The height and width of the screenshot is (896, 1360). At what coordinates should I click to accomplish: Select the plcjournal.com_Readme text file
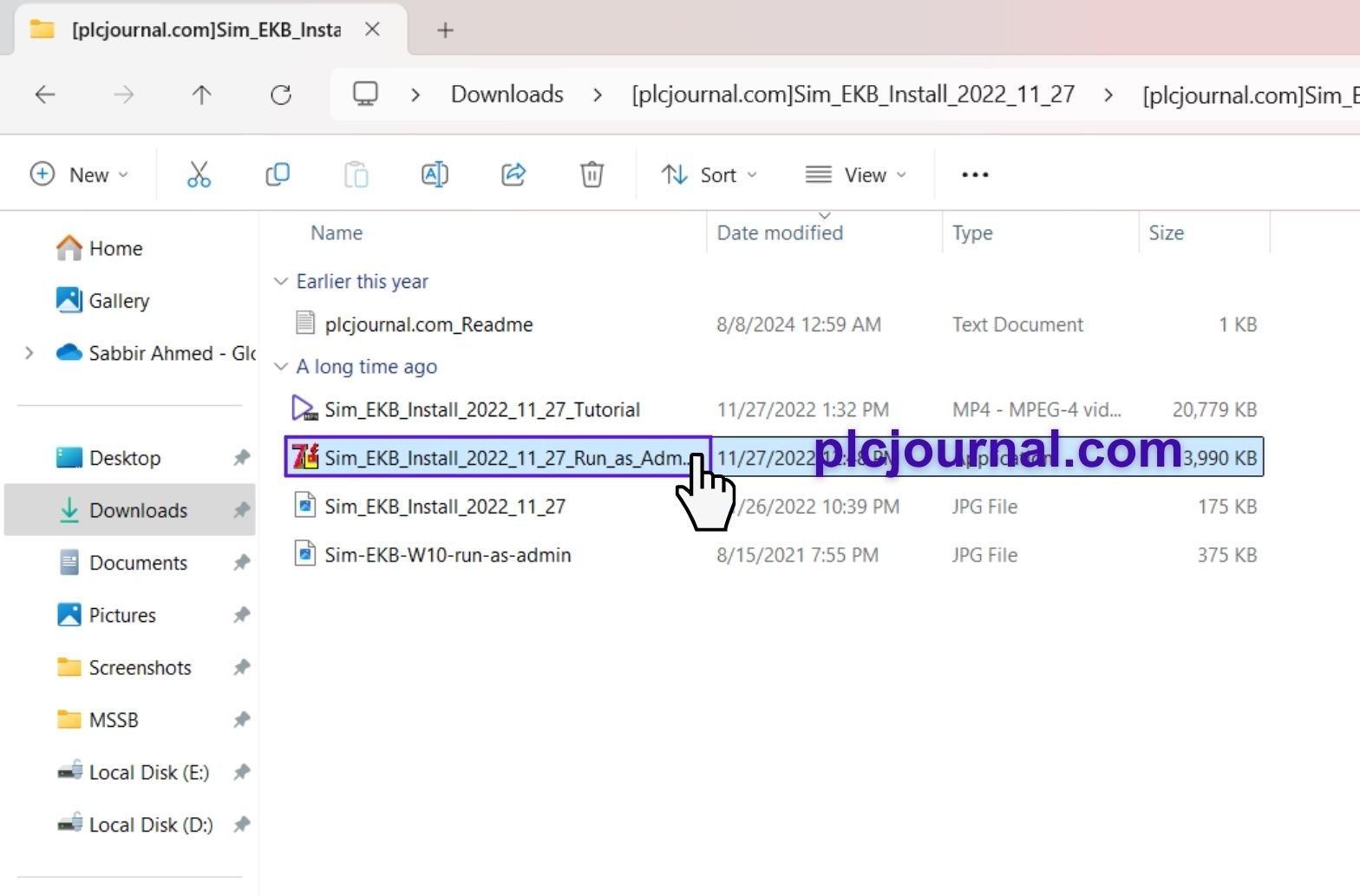[x=428, y=324]
